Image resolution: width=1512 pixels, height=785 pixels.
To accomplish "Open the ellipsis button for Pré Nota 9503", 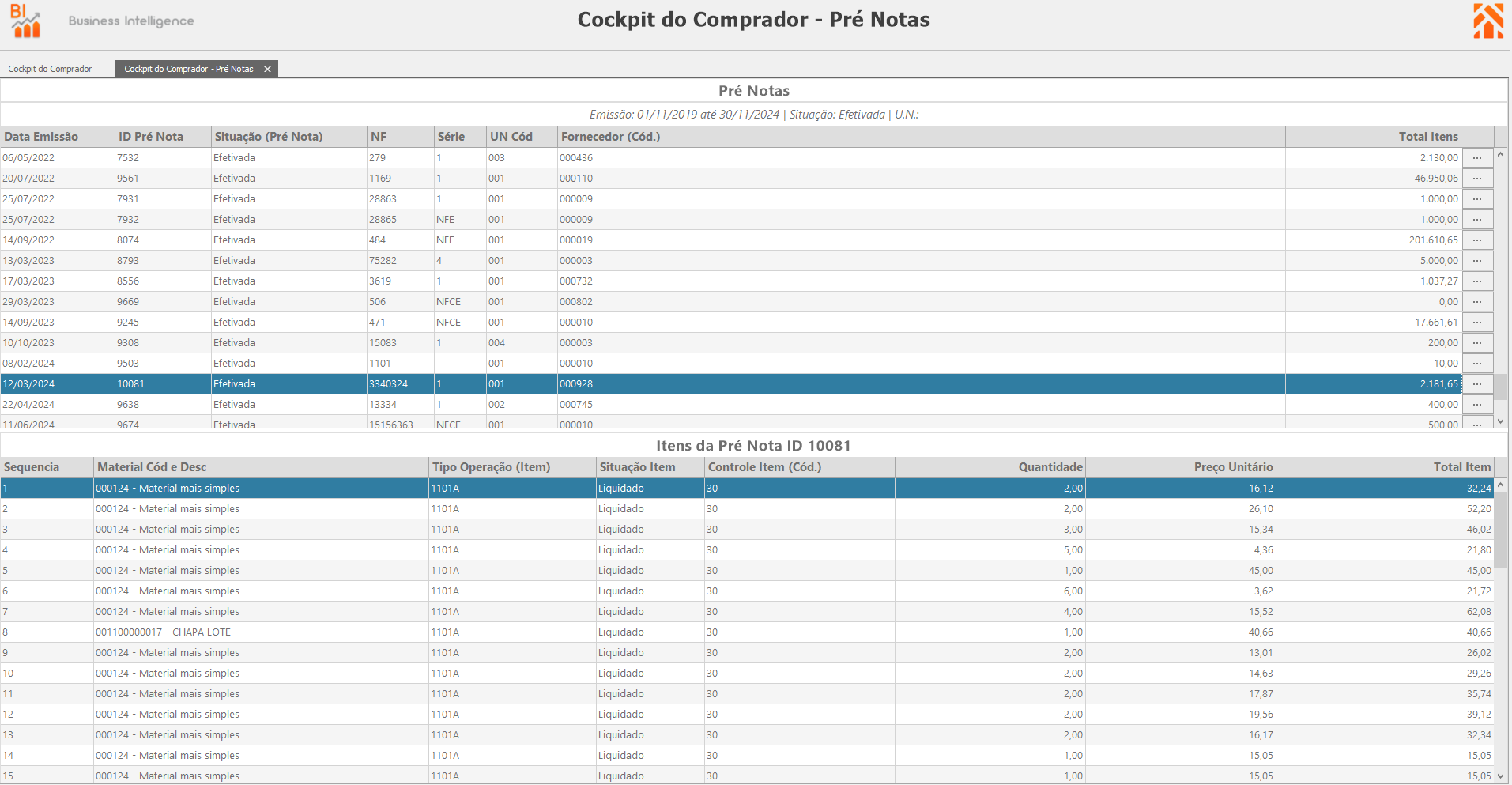I will (x=1477, y=364).
